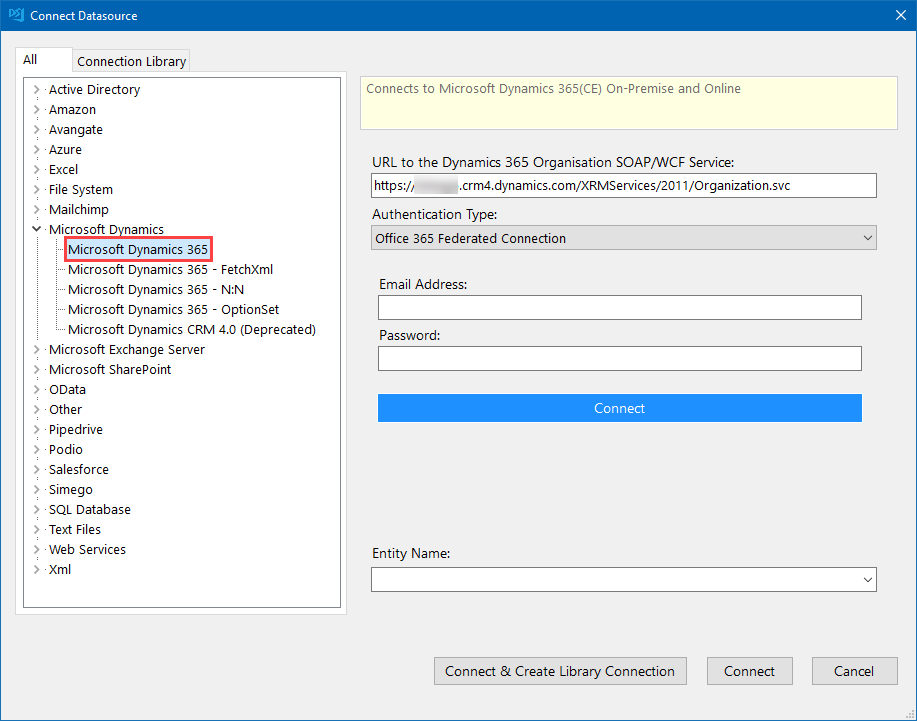Expand the Microsoft Exchange Server node
This screenshot has width=917, height=721.
36,349
